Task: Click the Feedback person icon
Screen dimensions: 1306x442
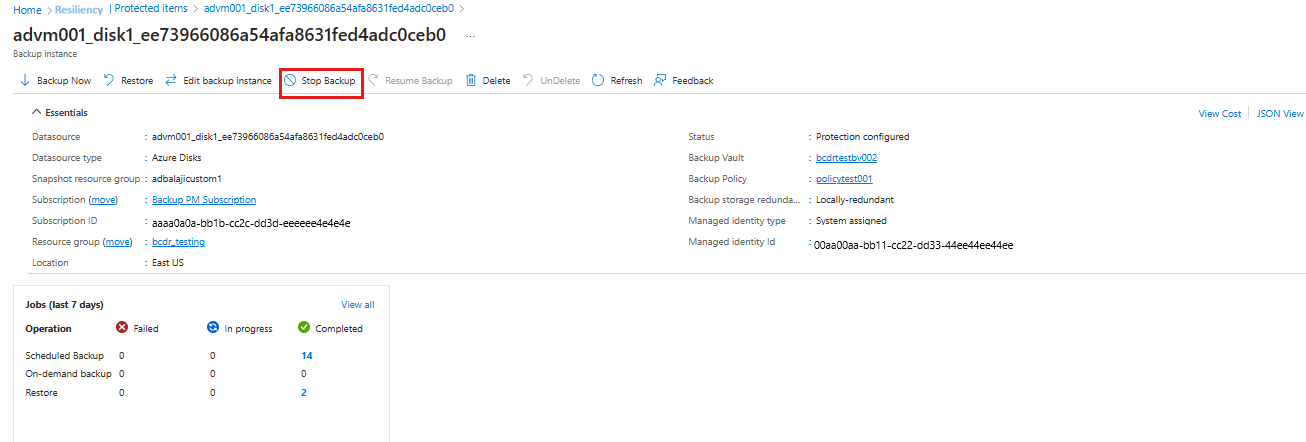Action: tap(660, 81)
